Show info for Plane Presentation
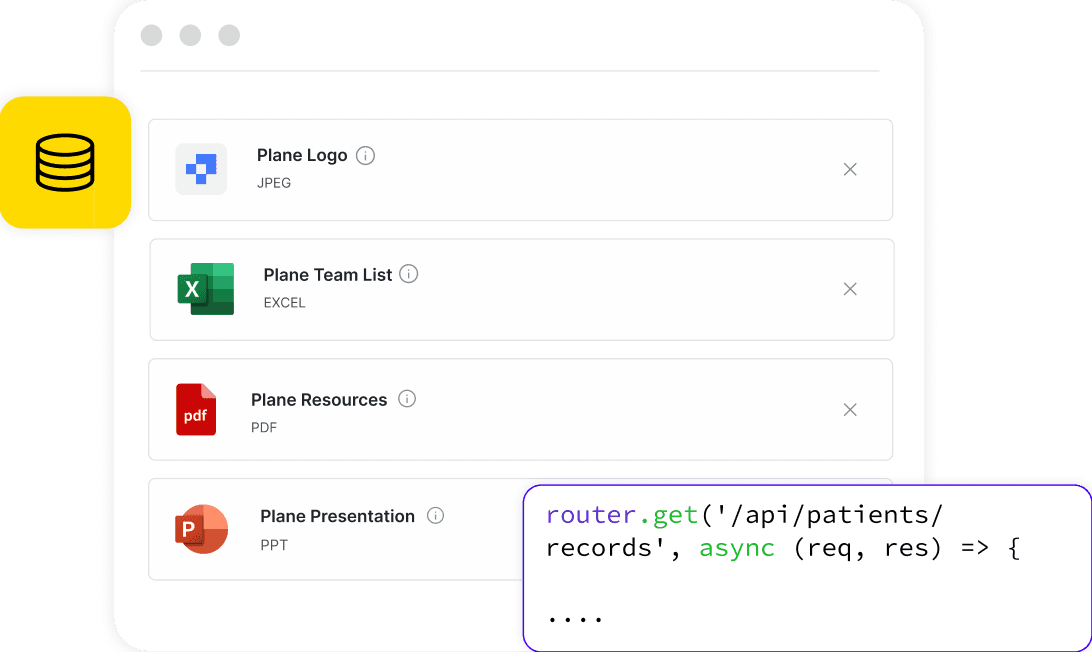The width and height of the screenshot is (1092, 653). [x=435, y=516]
